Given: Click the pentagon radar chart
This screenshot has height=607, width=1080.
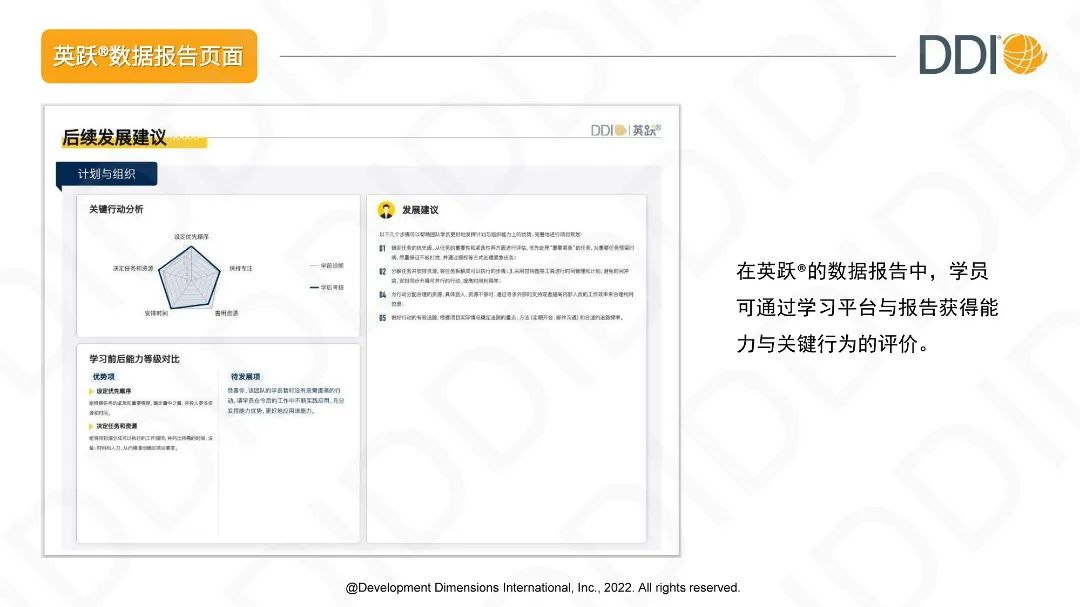Looking at the screenshot, I should pos(189,278).
